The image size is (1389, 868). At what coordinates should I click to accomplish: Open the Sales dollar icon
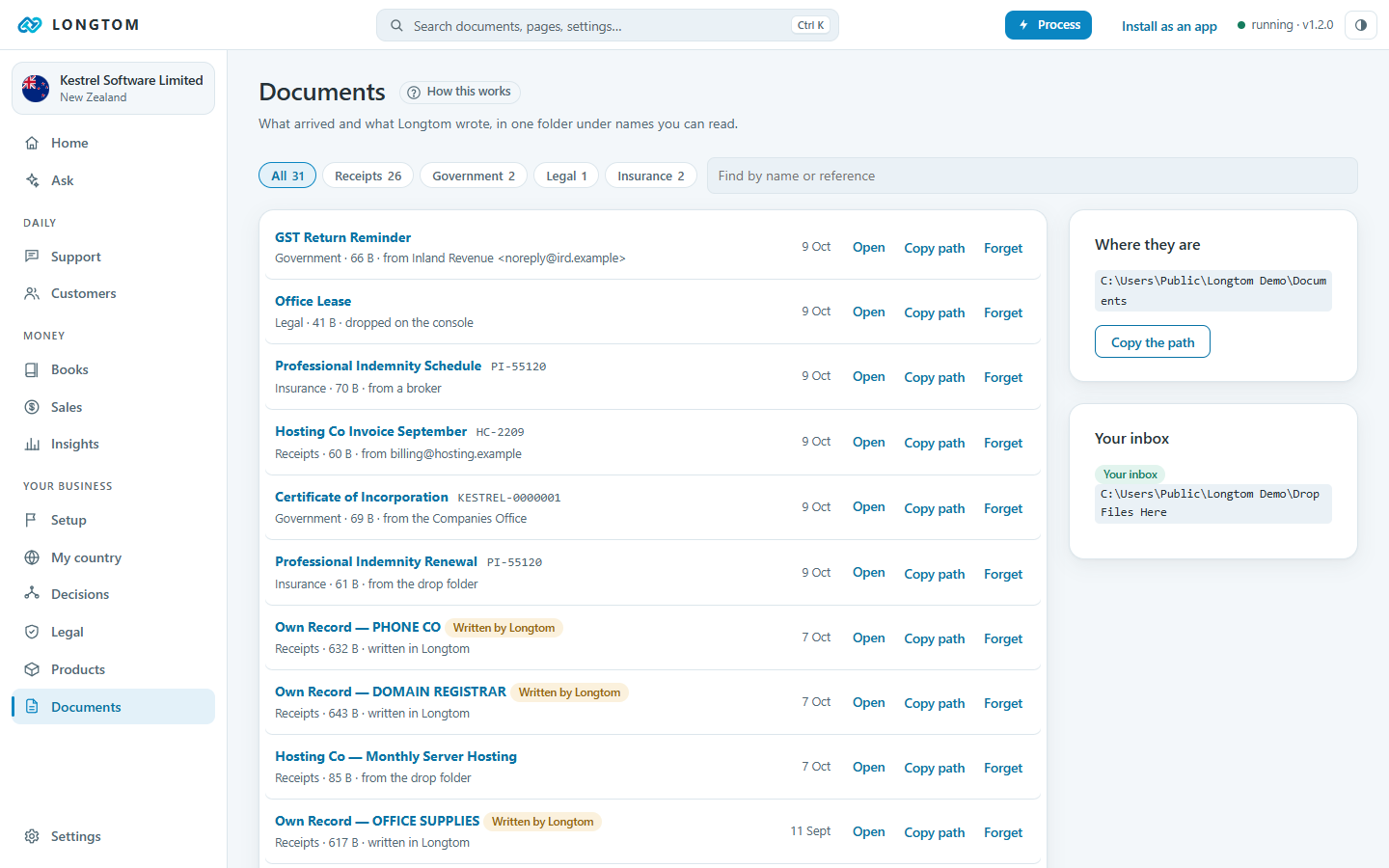click(x=32, y=407)
